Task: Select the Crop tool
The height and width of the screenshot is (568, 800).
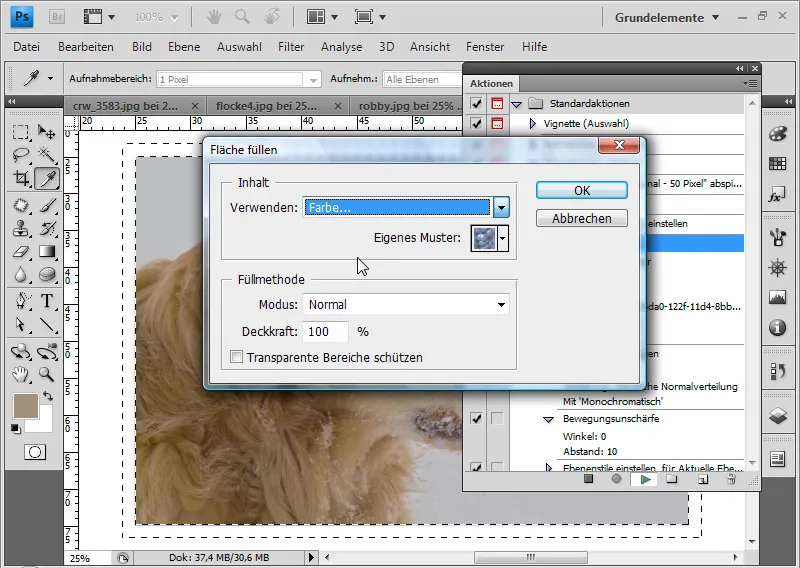Action: click(20, 178)
